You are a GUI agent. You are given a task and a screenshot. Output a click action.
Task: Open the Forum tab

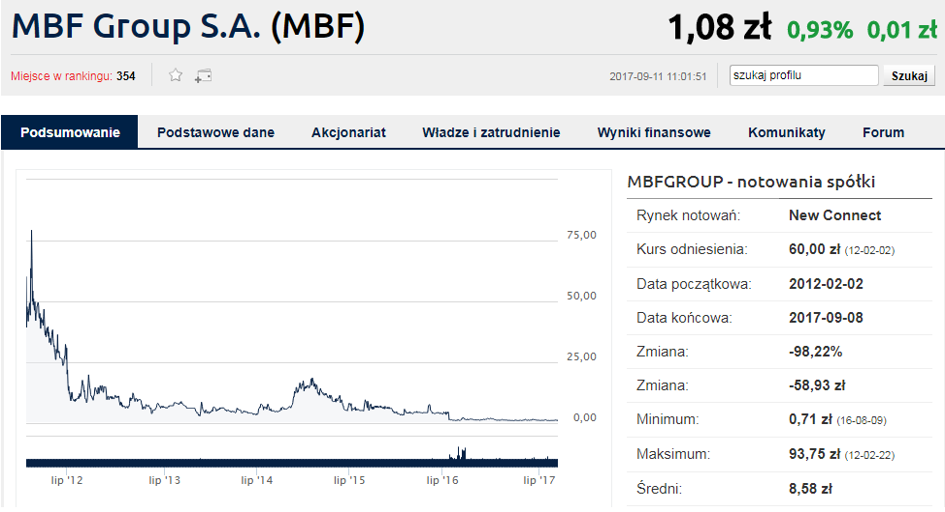click(883, 132)
